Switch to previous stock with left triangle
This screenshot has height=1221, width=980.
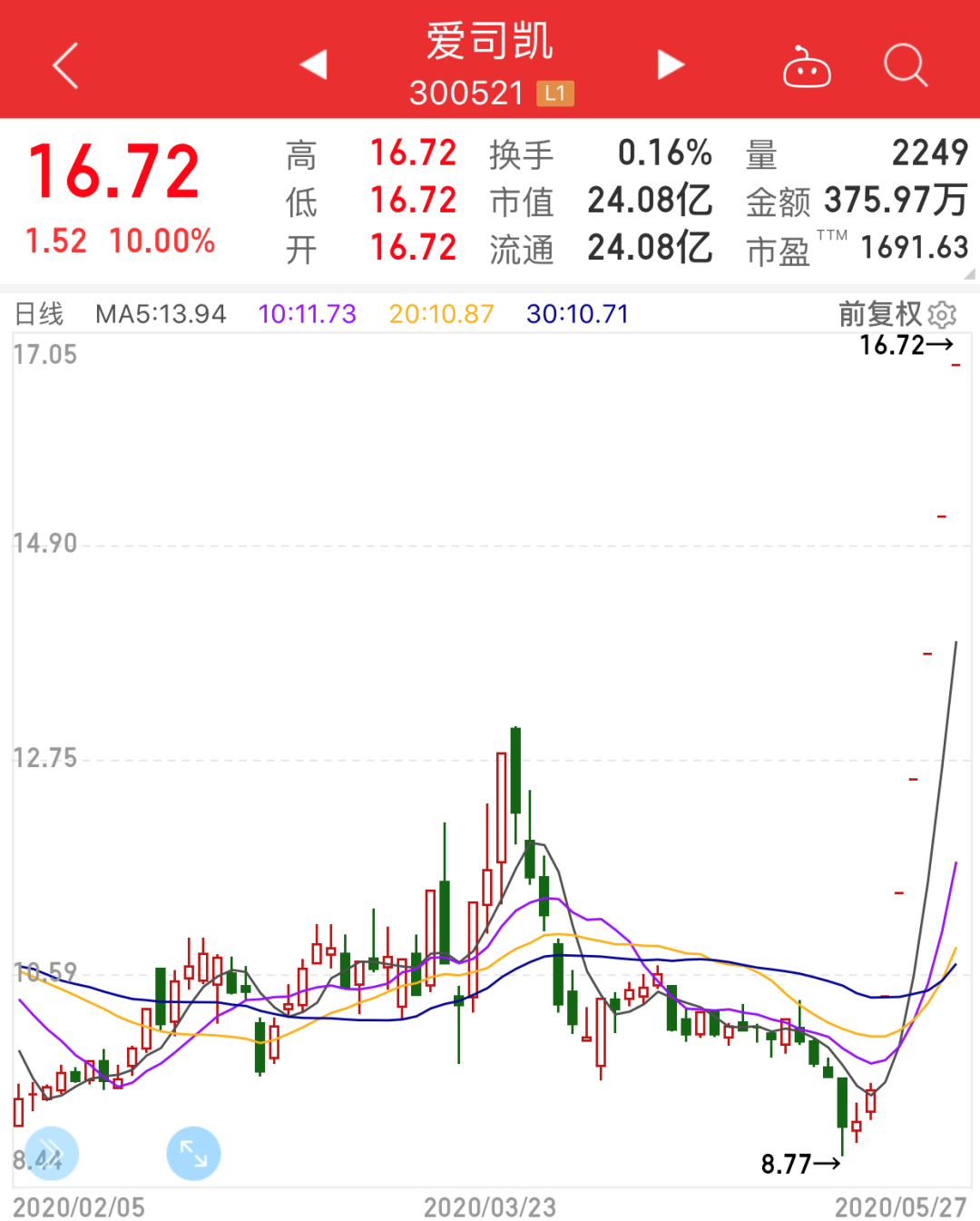pos(314,65)
